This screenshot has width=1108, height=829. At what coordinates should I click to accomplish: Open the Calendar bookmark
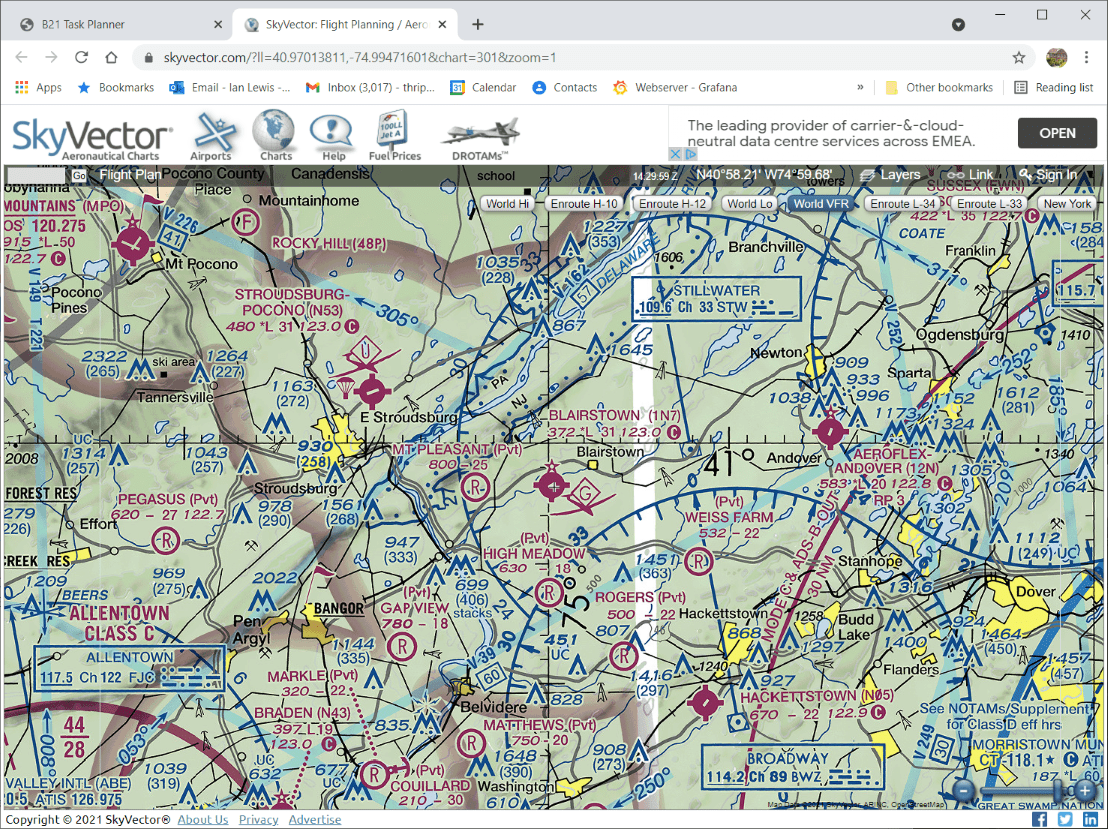pyautogui.click(x=483, y=87)
